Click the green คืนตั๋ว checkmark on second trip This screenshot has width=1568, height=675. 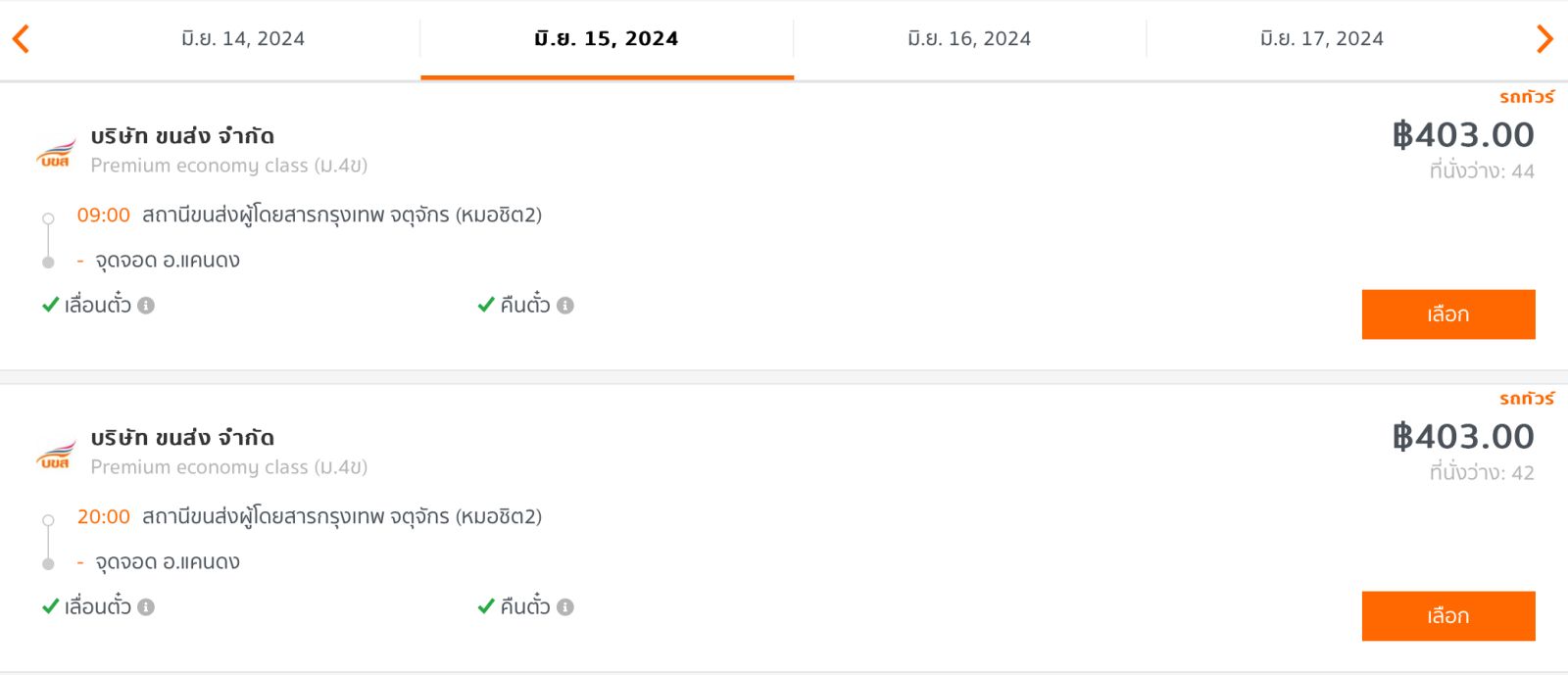pos(486,606)
